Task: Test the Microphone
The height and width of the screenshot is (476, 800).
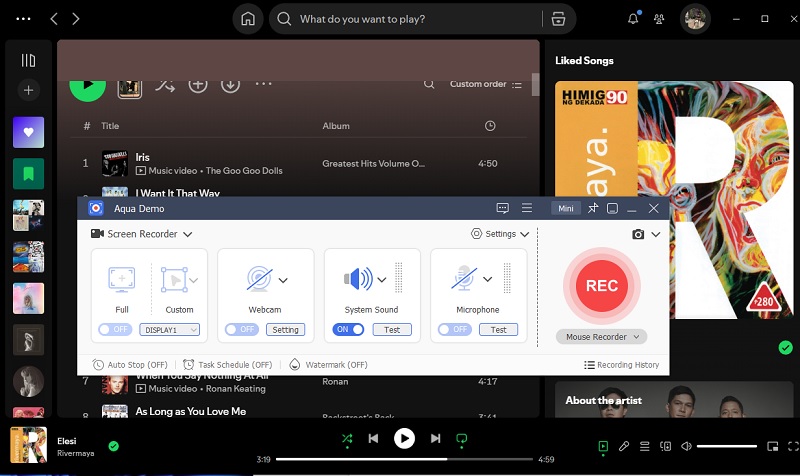Action: [498, 330]
